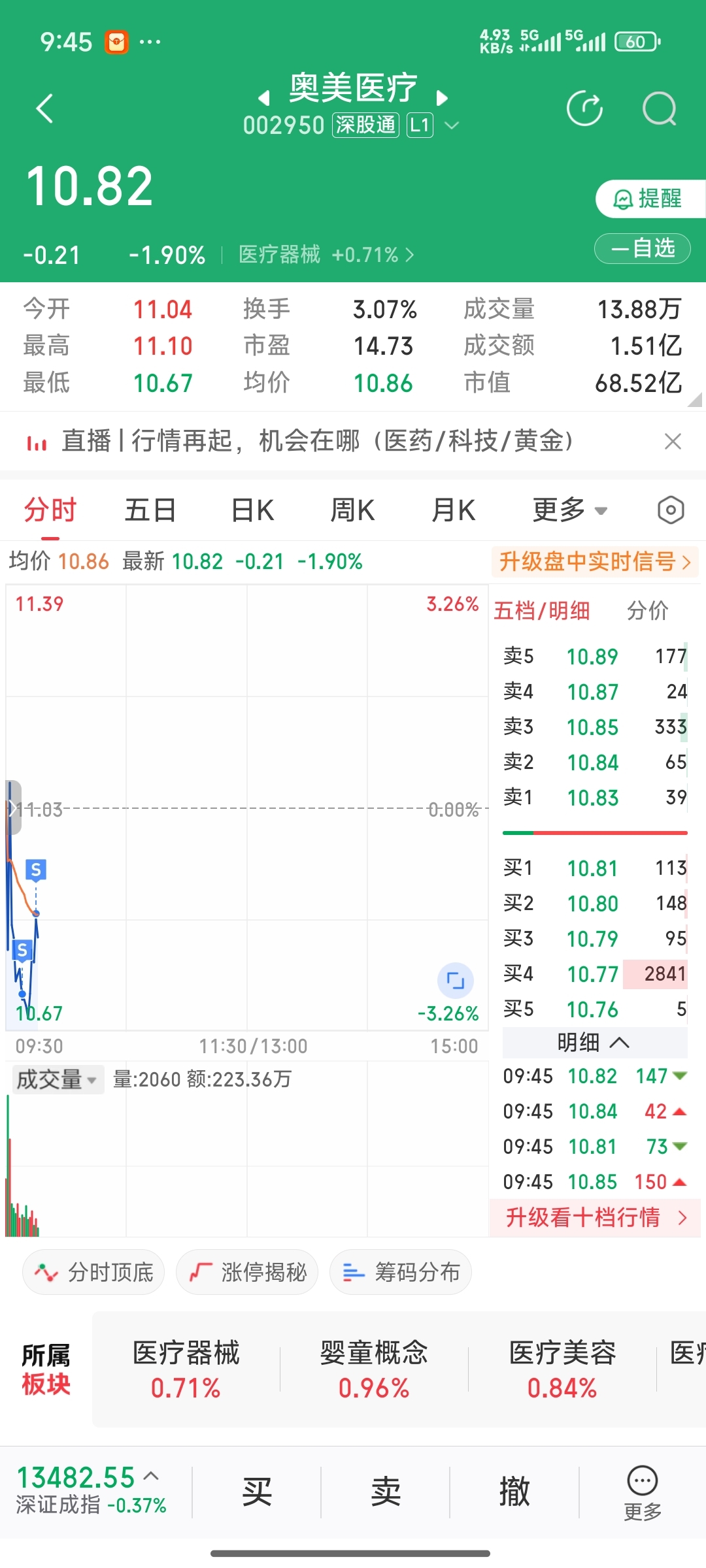Open search with magnifier icon
This screenshot has width=706, height=1568.
[x=659, y=108]
